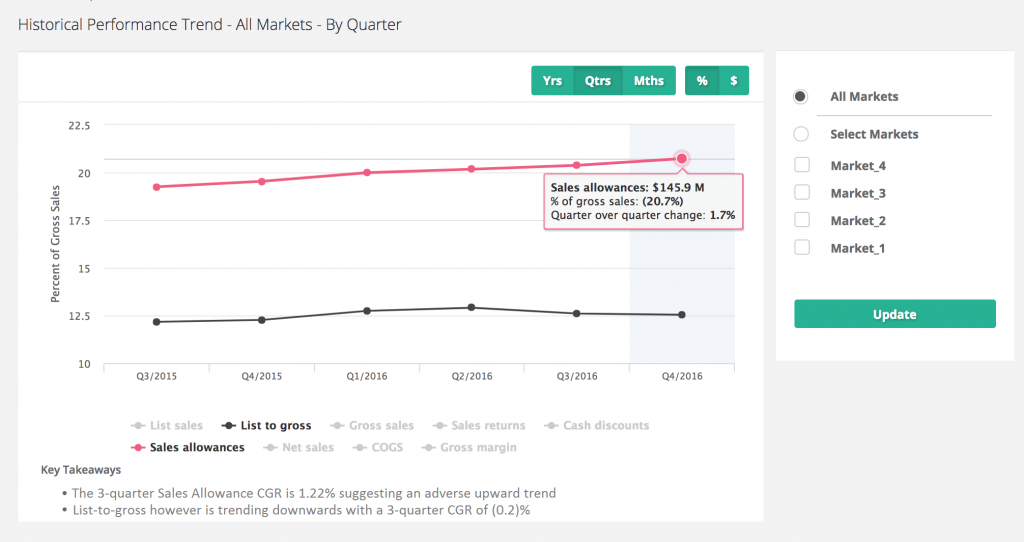This screenshot has width=1024, height=542.
Task: Show values as percent
Action: [702, 81]
